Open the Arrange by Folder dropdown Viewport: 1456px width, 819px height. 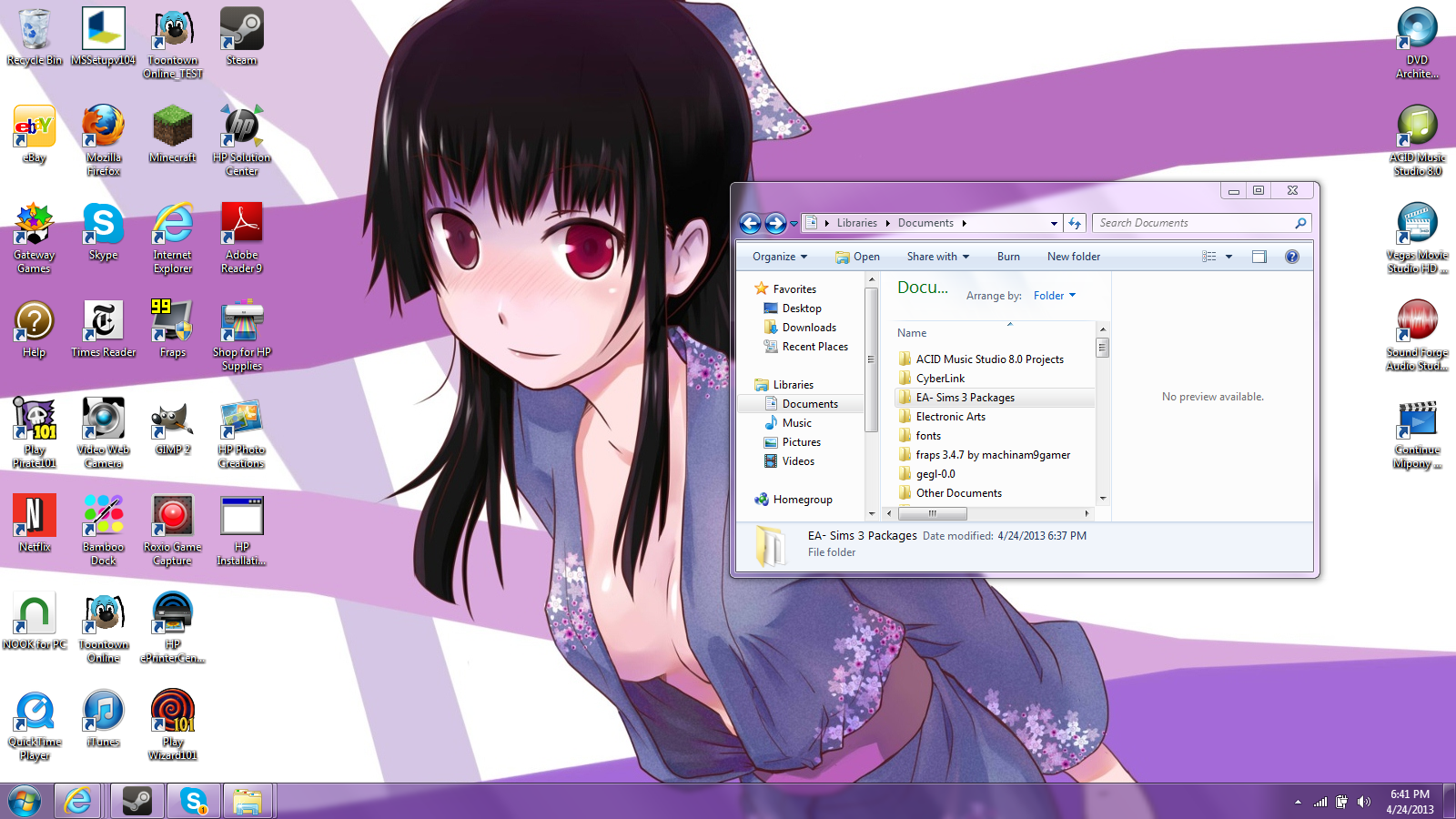click(1055, 296)
